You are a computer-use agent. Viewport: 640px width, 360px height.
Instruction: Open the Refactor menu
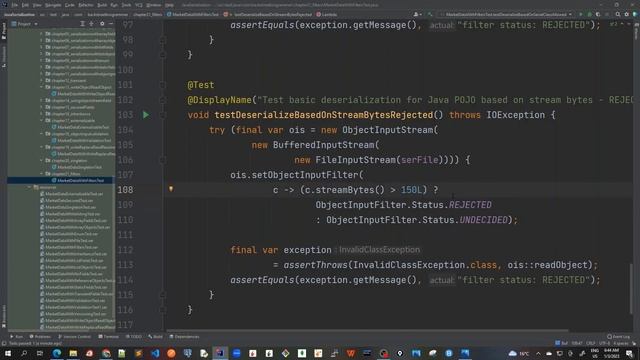(86, 5)
